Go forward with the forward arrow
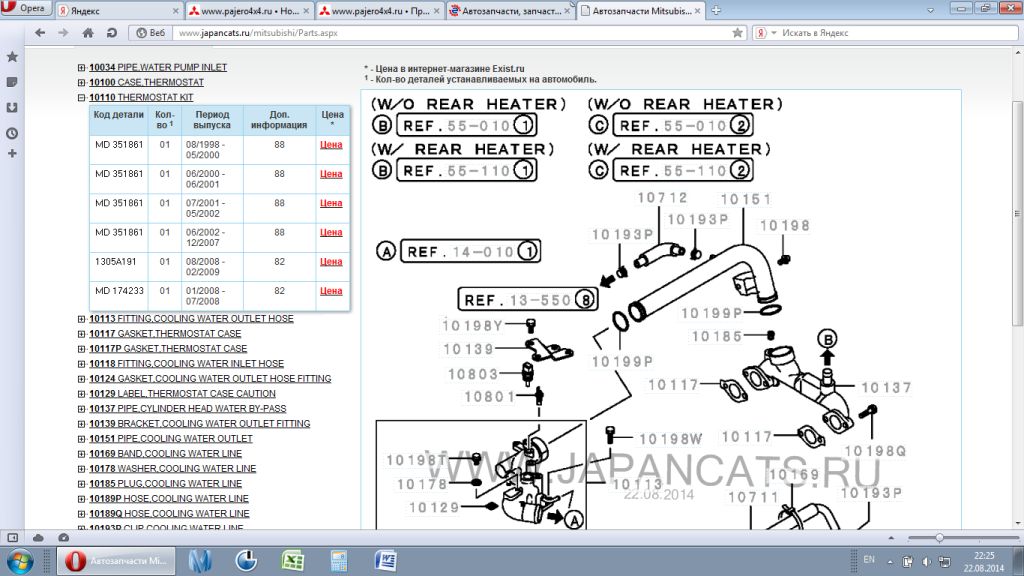This screenshot has height=576, width=1024. 63,33
